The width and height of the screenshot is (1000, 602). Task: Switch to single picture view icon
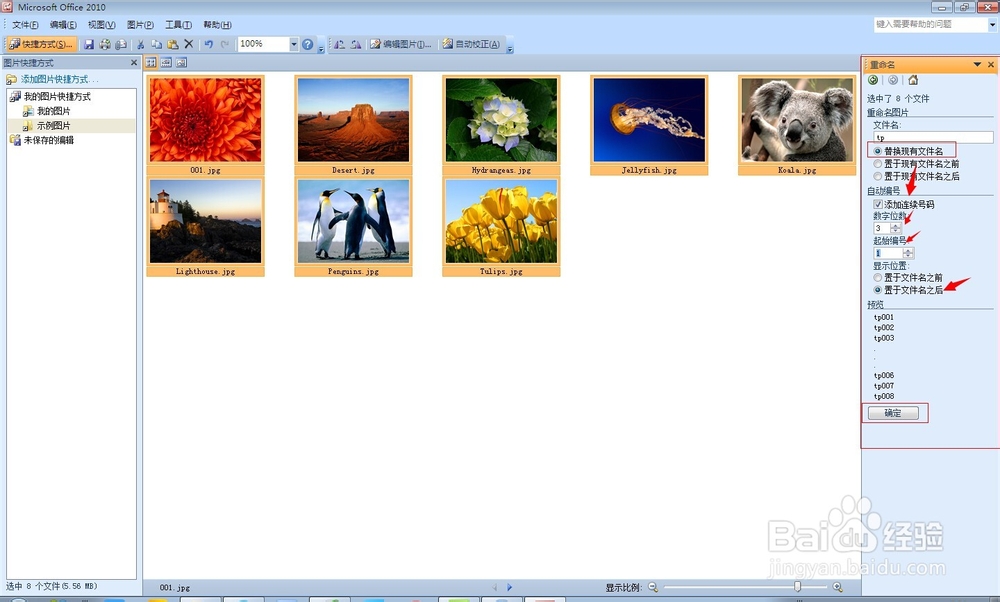point(181,62)
